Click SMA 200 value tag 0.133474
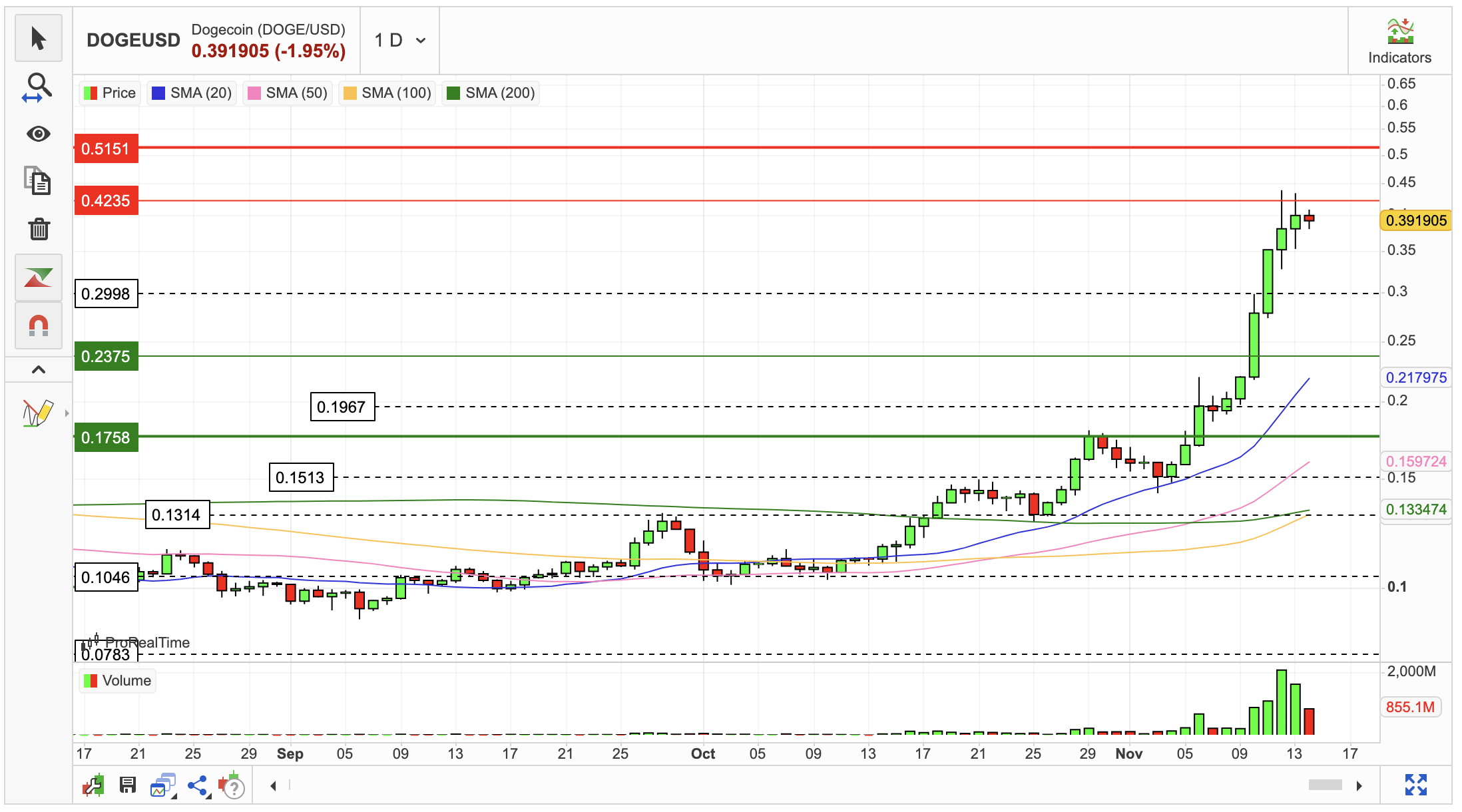This screenshot has height=812, width=1462. (1416, 509)
